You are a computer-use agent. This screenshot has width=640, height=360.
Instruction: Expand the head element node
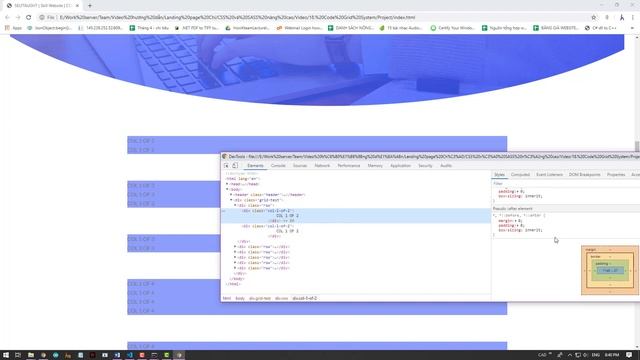pos(227,184)
